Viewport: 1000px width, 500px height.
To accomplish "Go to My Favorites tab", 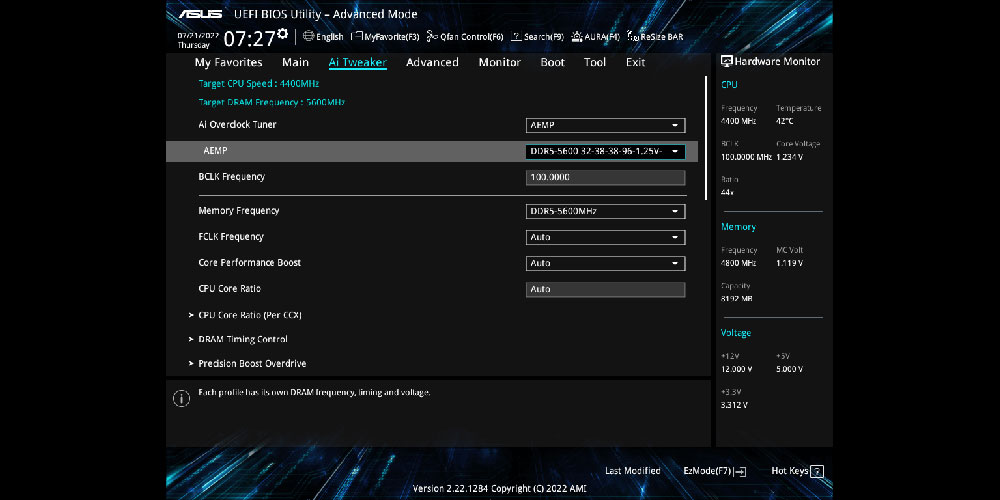I will click(228, 62).
